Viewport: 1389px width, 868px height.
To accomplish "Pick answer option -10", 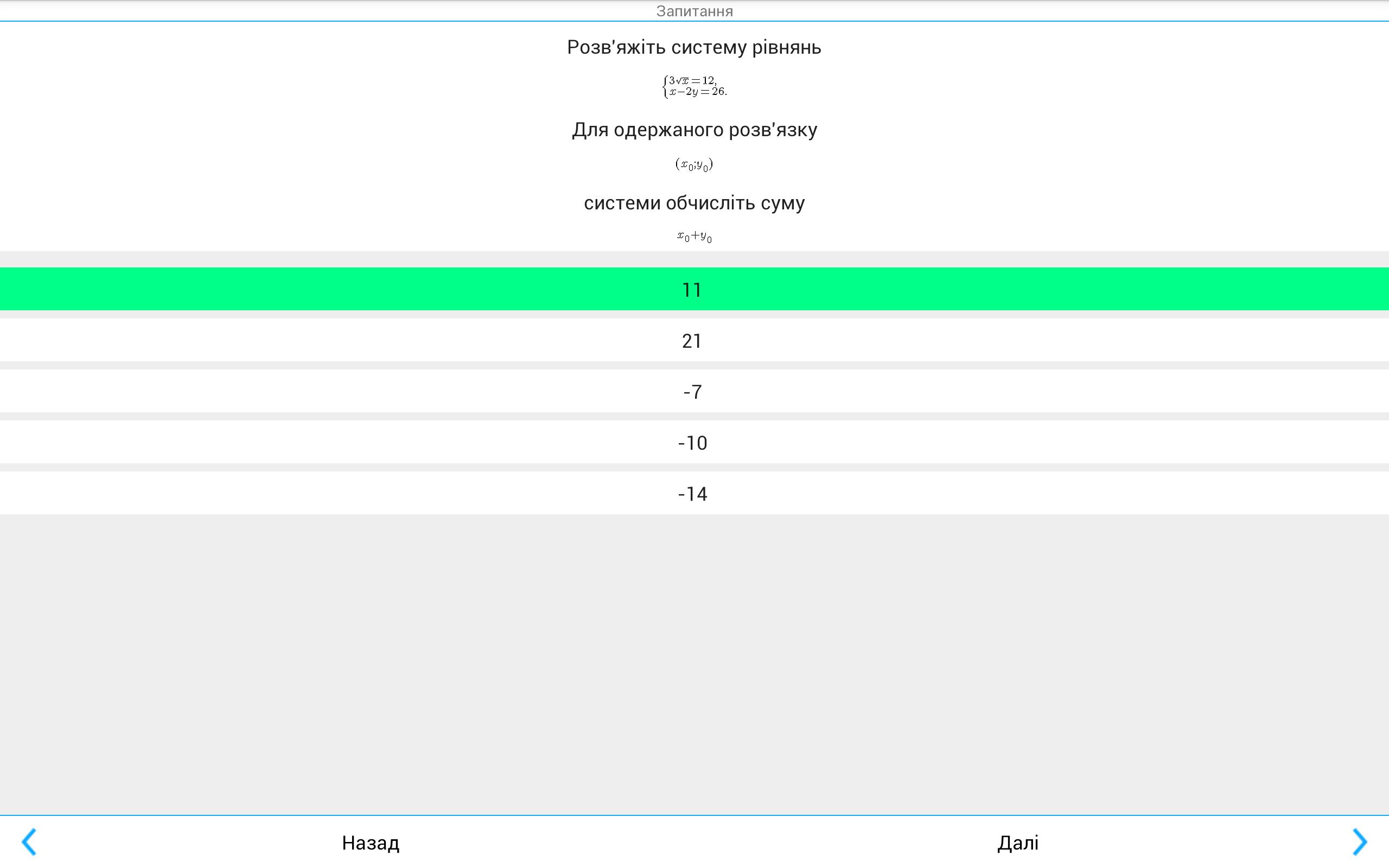I will click(693, 443).
